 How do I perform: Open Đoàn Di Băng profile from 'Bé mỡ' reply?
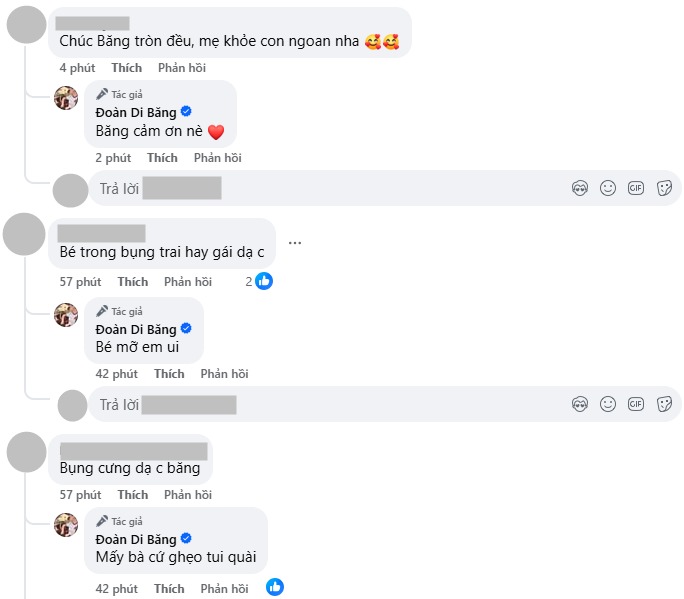click(135, 329)
